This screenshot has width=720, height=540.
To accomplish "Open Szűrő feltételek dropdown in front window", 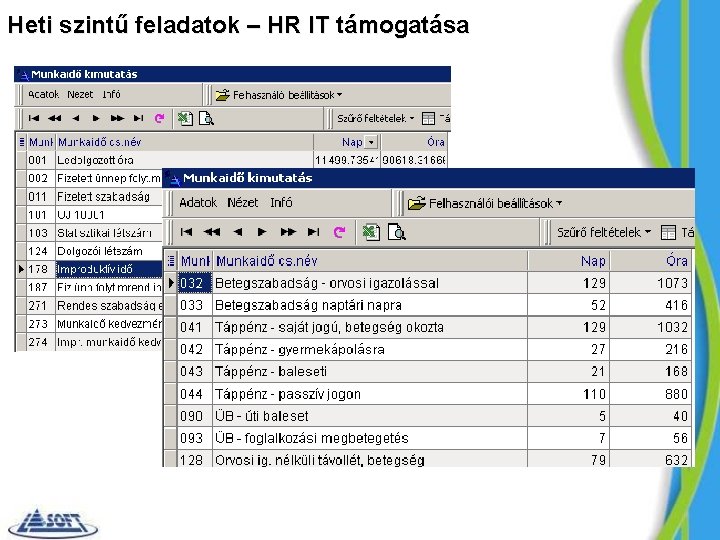I will pos(648,232).
